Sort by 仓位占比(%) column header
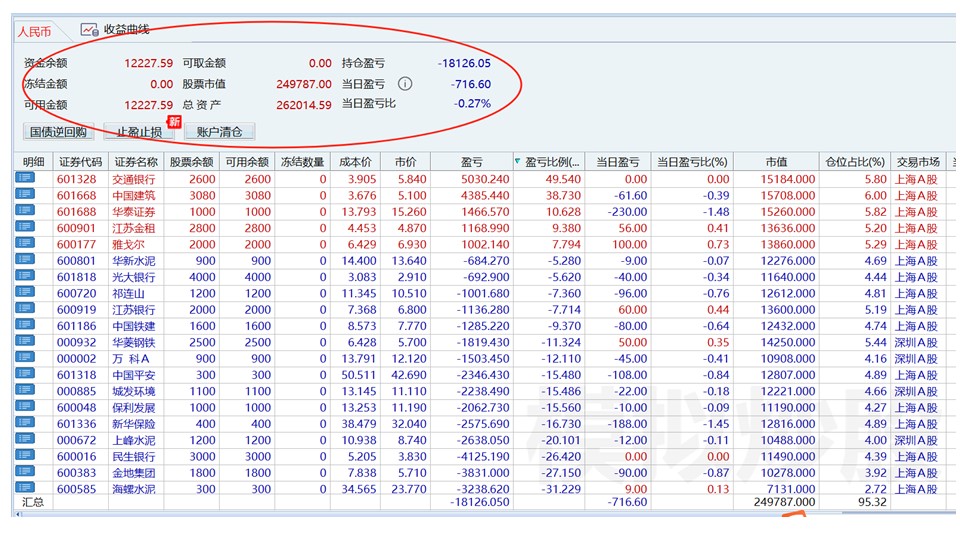Image resolution: width=960 pixels, height=540 pixels. [855, 162]
